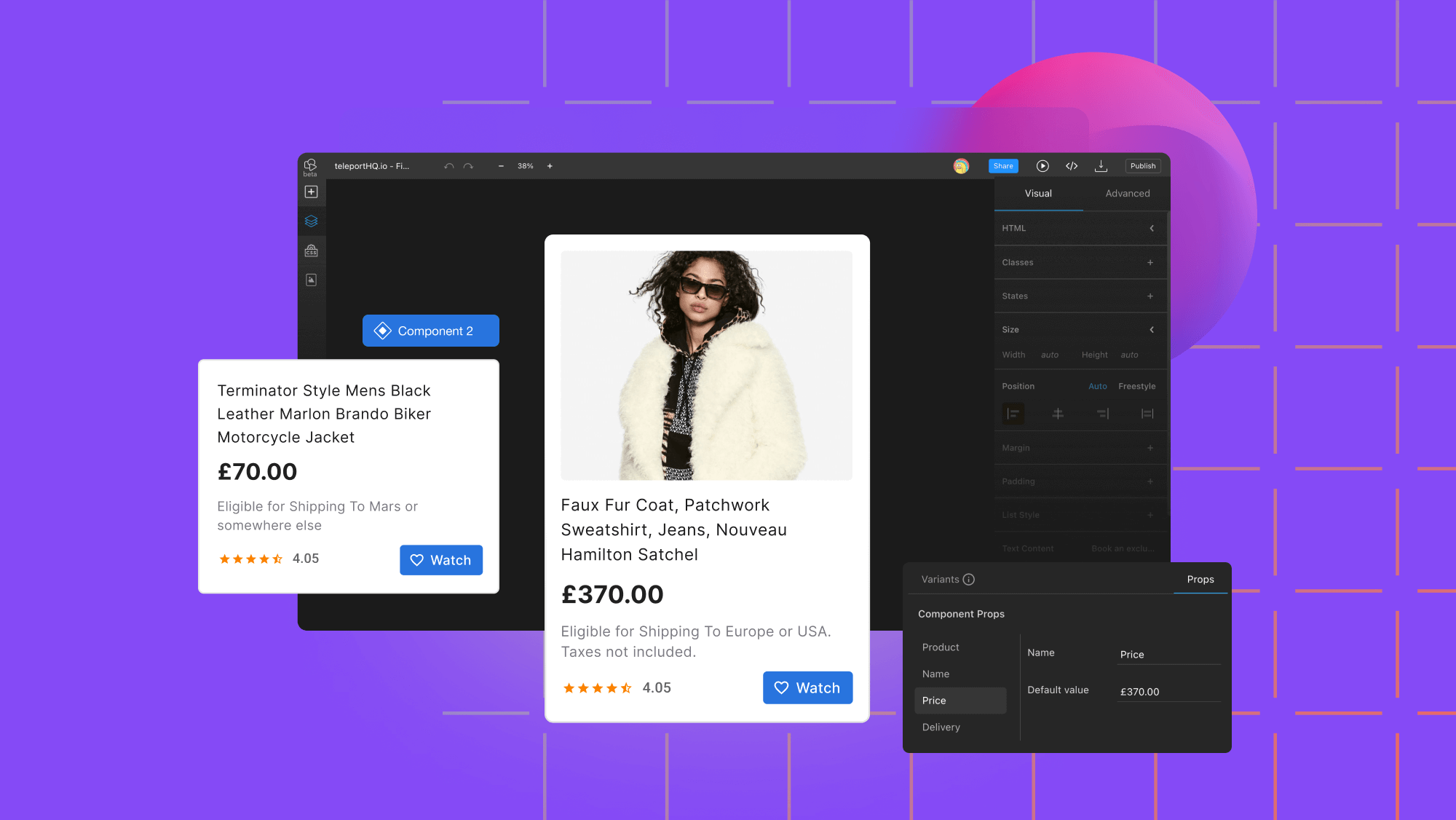Screen dimensions: 1456x820
Task: Open the Assets/Images panel in sidebar
Action: 312,280
